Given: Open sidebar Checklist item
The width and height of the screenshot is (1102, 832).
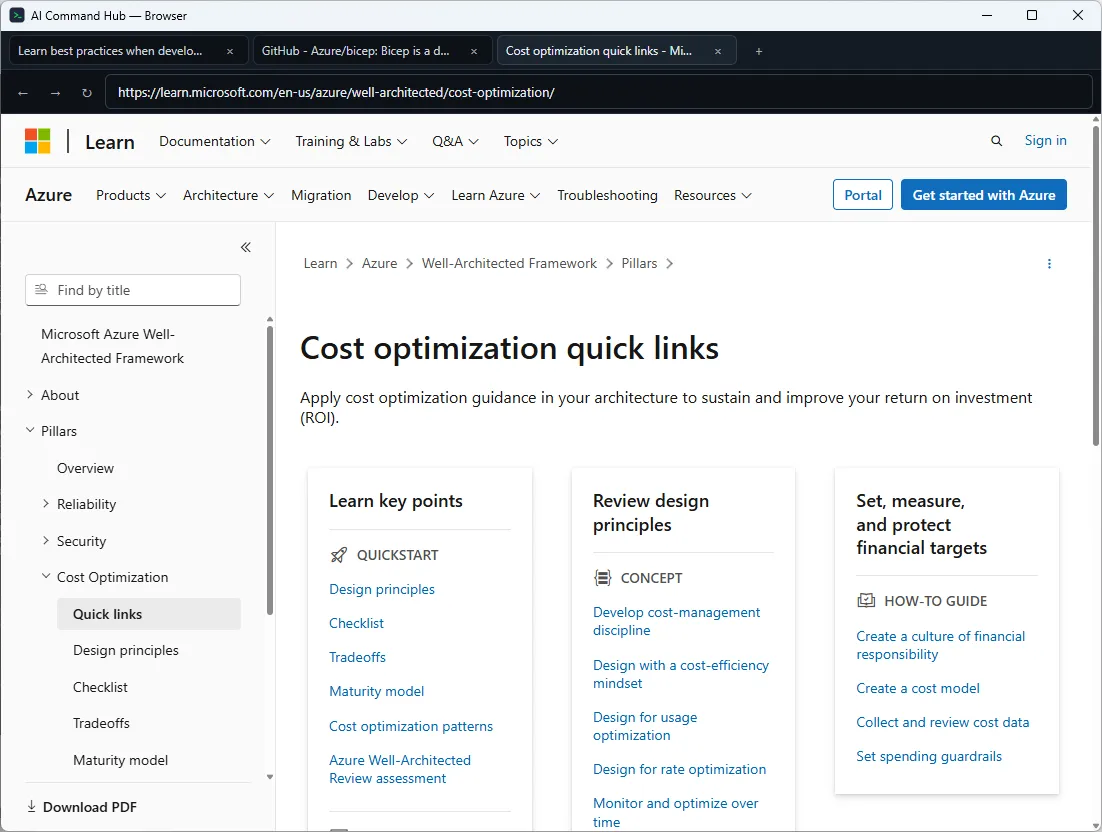Looking at the screenshot, I should pyautogui.click(x=101, y=687).
